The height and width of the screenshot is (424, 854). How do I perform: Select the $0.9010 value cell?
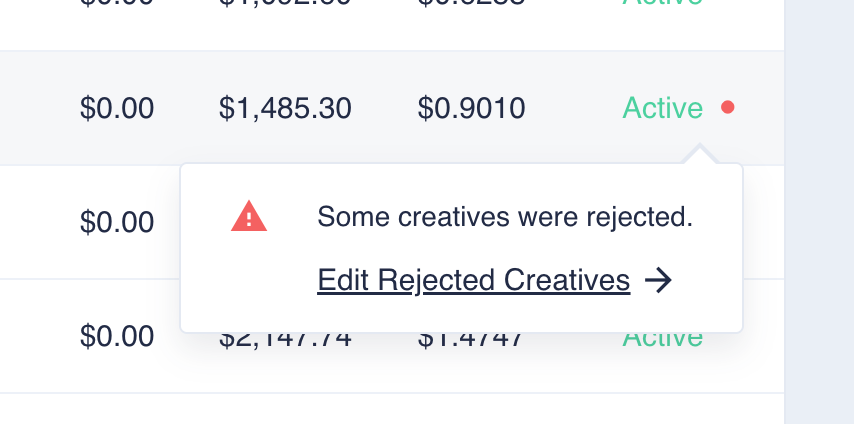click(471, 108)
